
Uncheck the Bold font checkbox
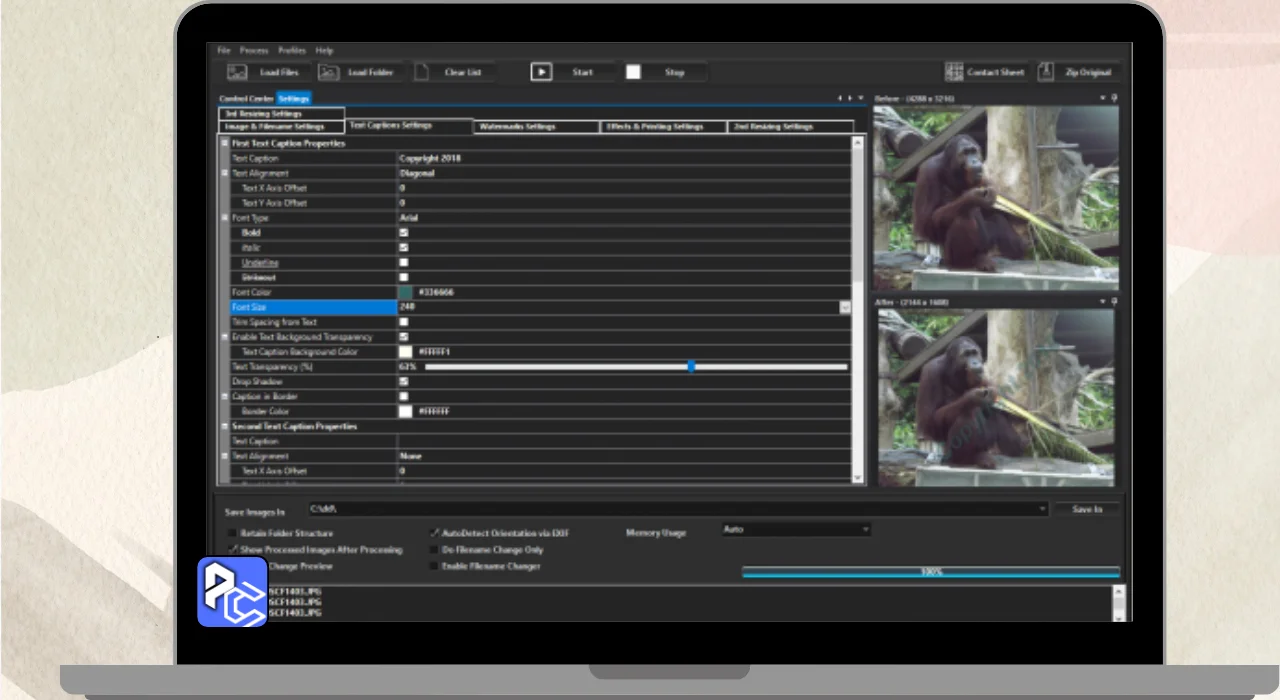[404, 233]
